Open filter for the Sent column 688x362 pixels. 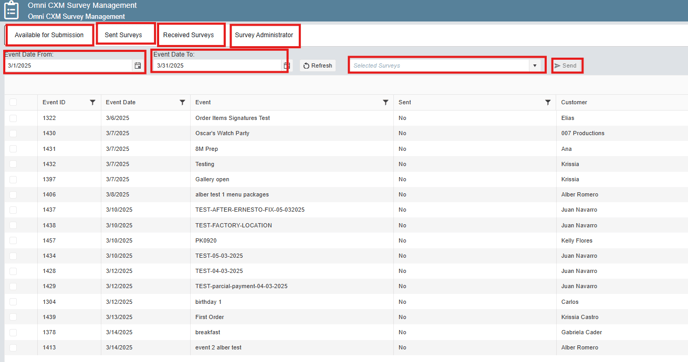click(548, 102)
